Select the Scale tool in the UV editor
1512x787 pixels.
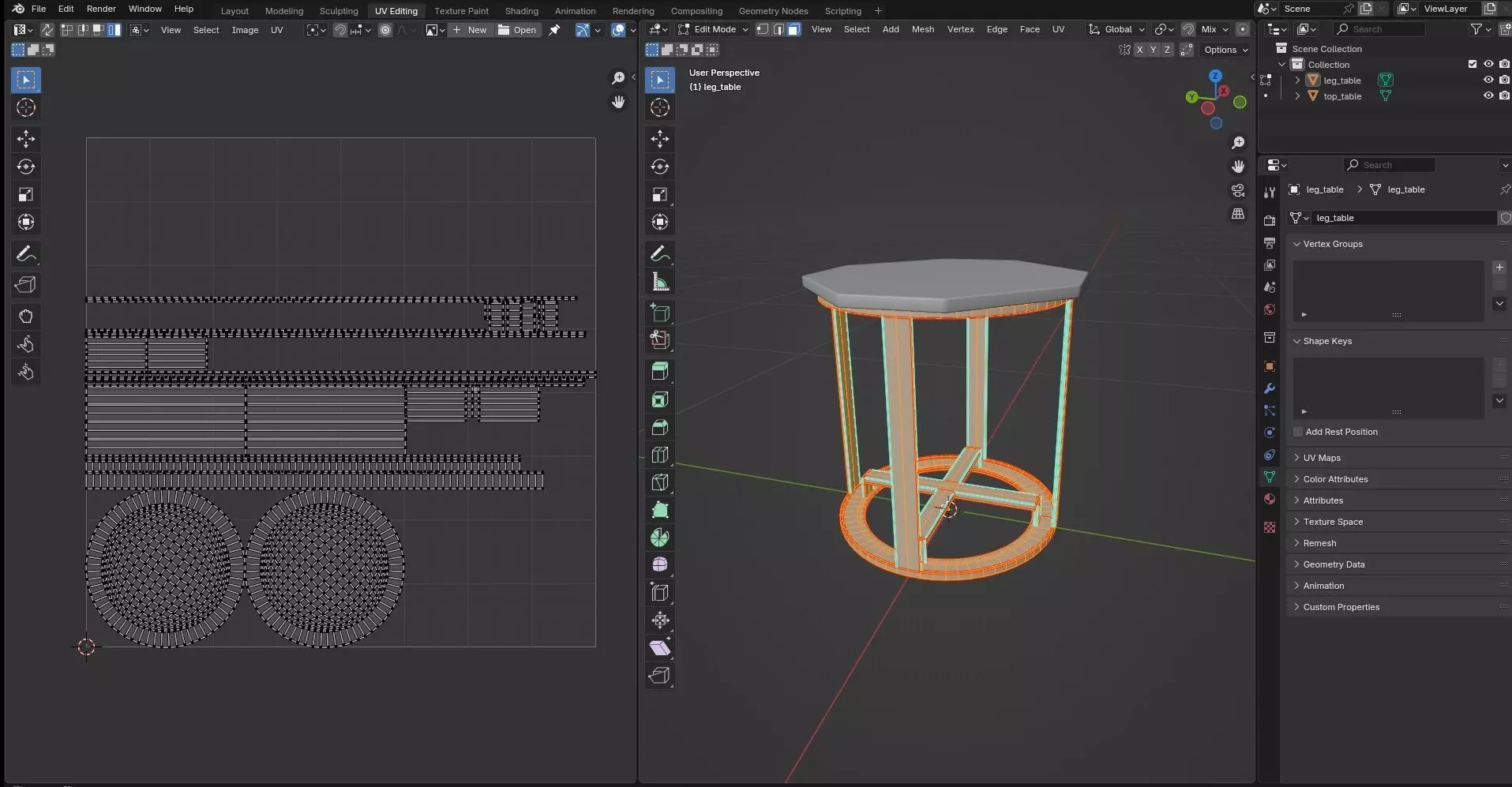[26, 194]
